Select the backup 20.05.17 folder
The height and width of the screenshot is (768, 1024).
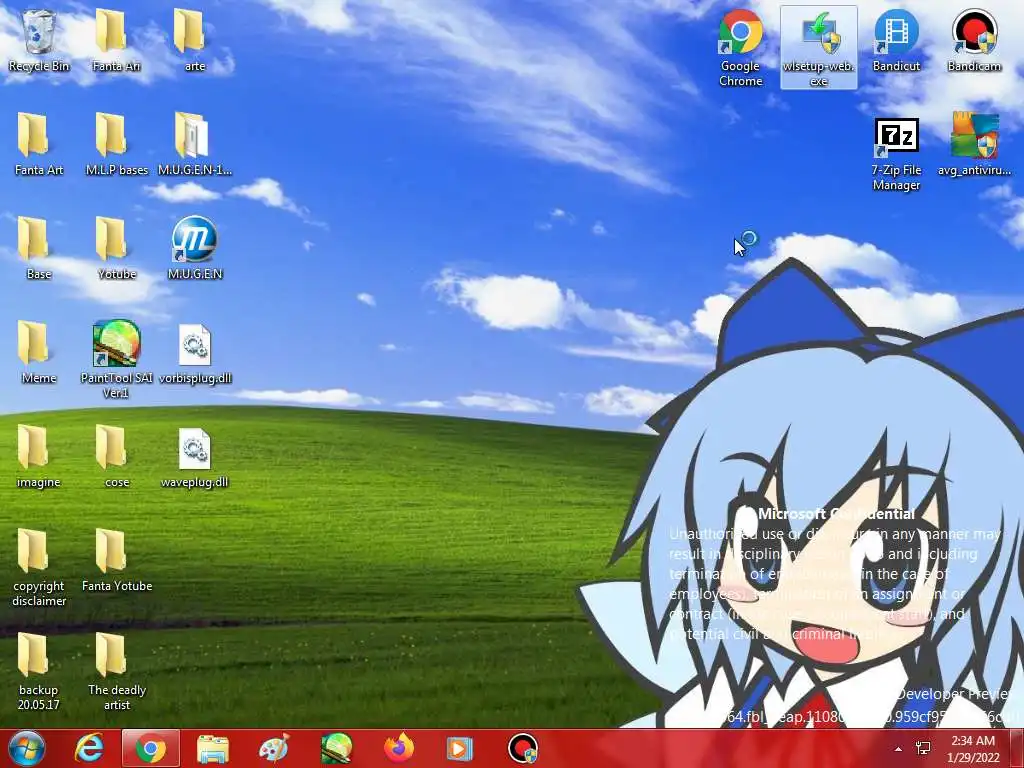(39, 671)
